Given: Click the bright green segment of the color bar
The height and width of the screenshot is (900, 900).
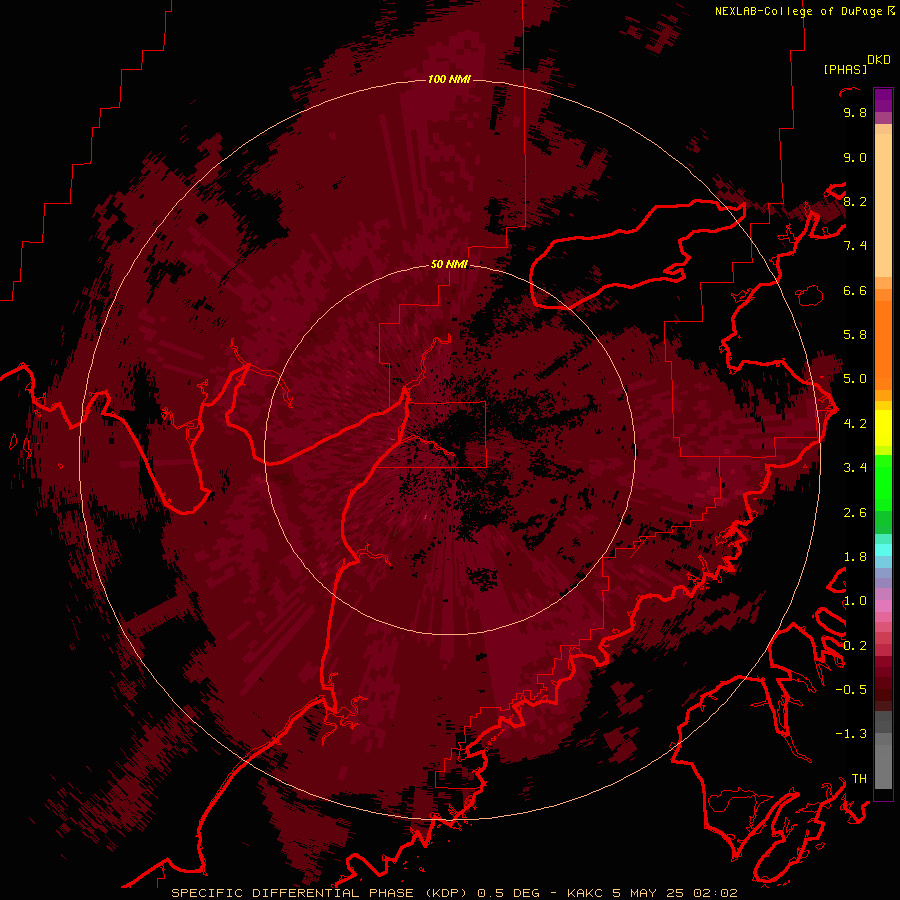Looking at the screenshot, I should coord(883,483).
